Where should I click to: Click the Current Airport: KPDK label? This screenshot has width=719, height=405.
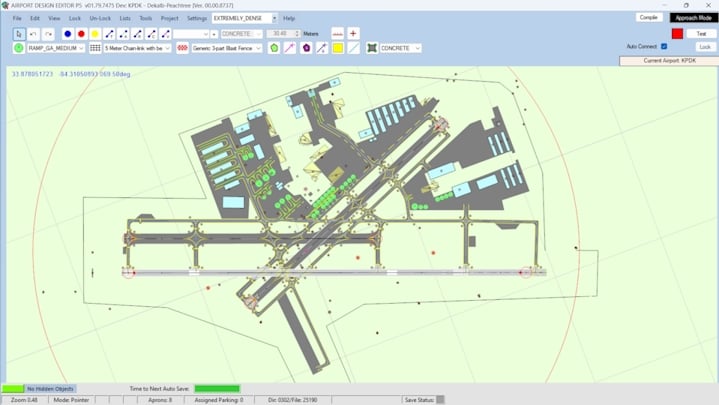pos(669,61)
